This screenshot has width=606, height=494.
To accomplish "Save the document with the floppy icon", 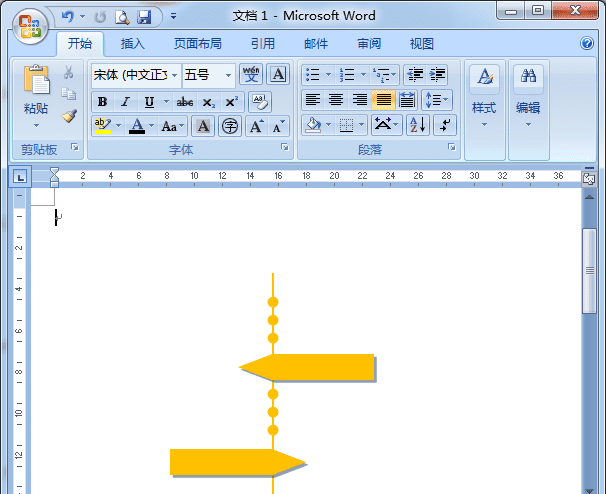I will click(x=144, y=17).
